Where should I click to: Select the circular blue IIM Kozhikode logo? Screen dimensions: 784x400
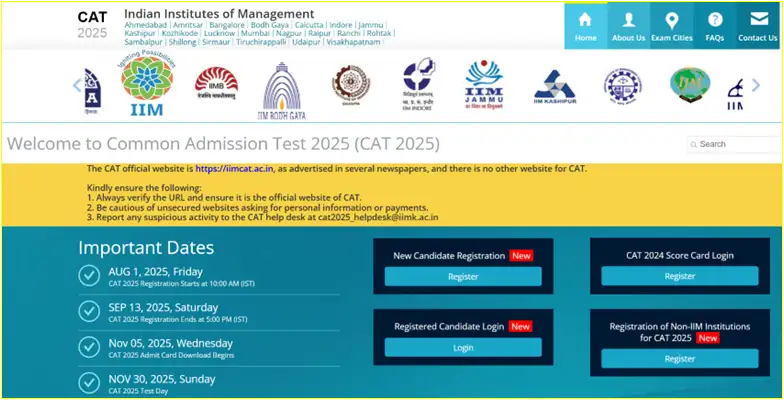pyautogui.click(x=622, y=86)
